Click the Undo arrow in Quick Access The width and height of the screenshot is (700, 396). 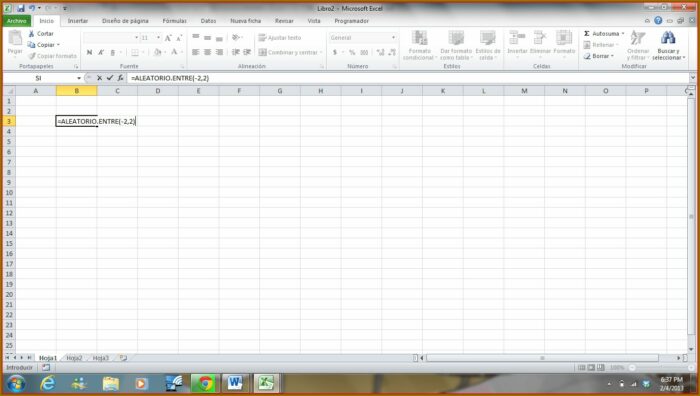32,8
